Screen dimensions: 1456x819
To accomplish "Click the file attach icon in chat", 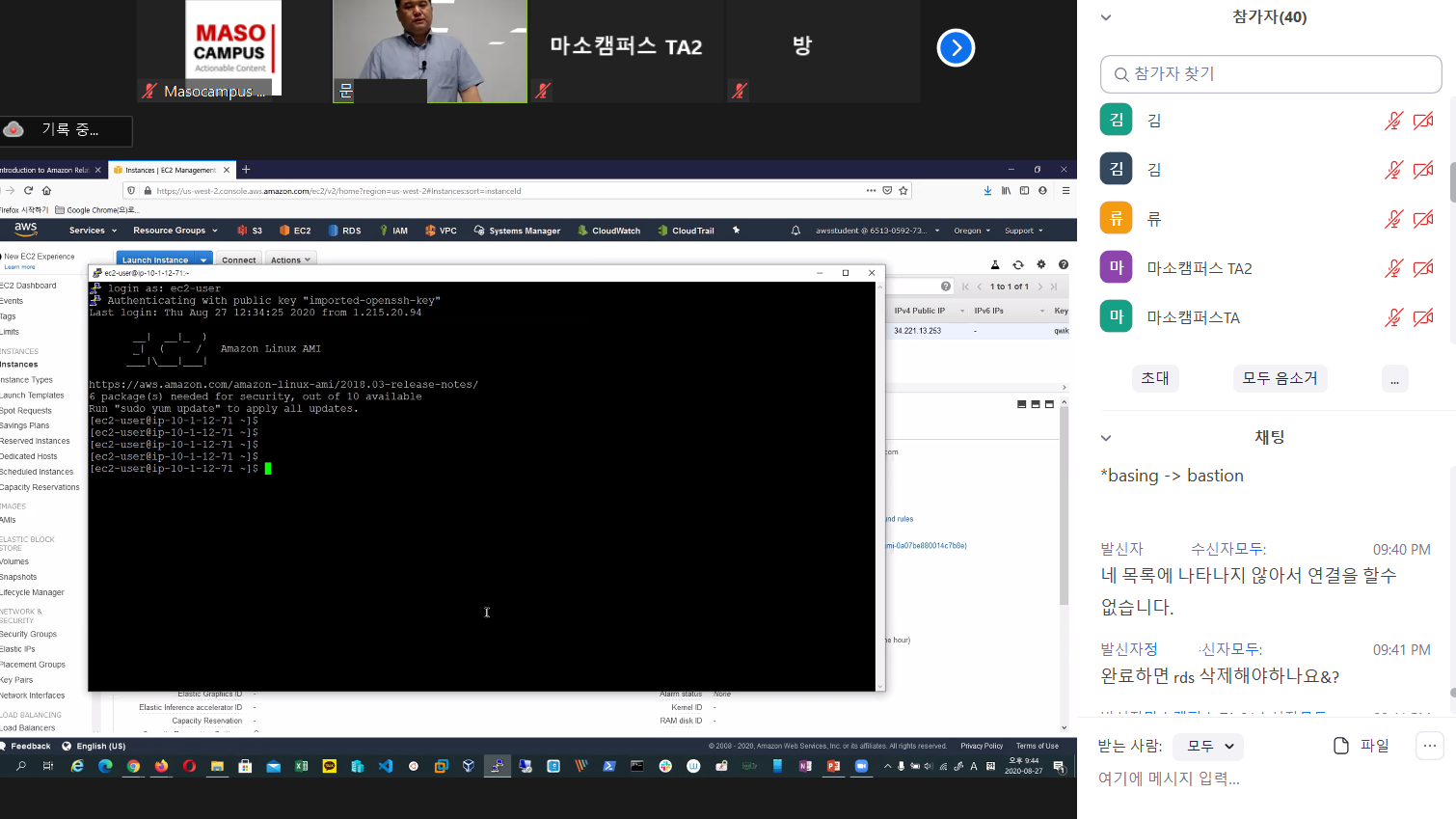I will [x=1340, y=746].
